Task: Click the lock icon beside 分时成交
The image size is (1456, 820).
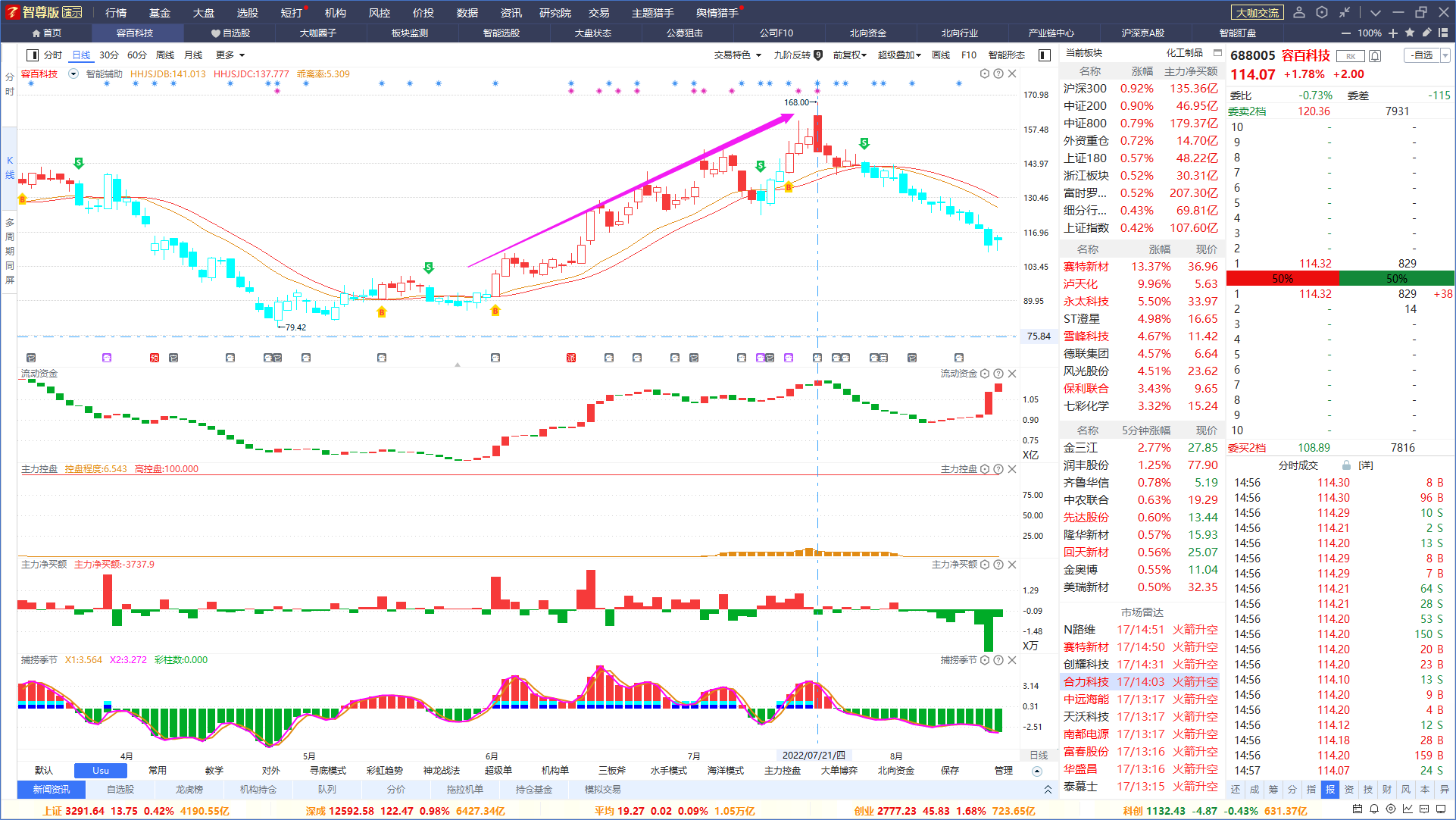Action: [x=1346, y=465]
